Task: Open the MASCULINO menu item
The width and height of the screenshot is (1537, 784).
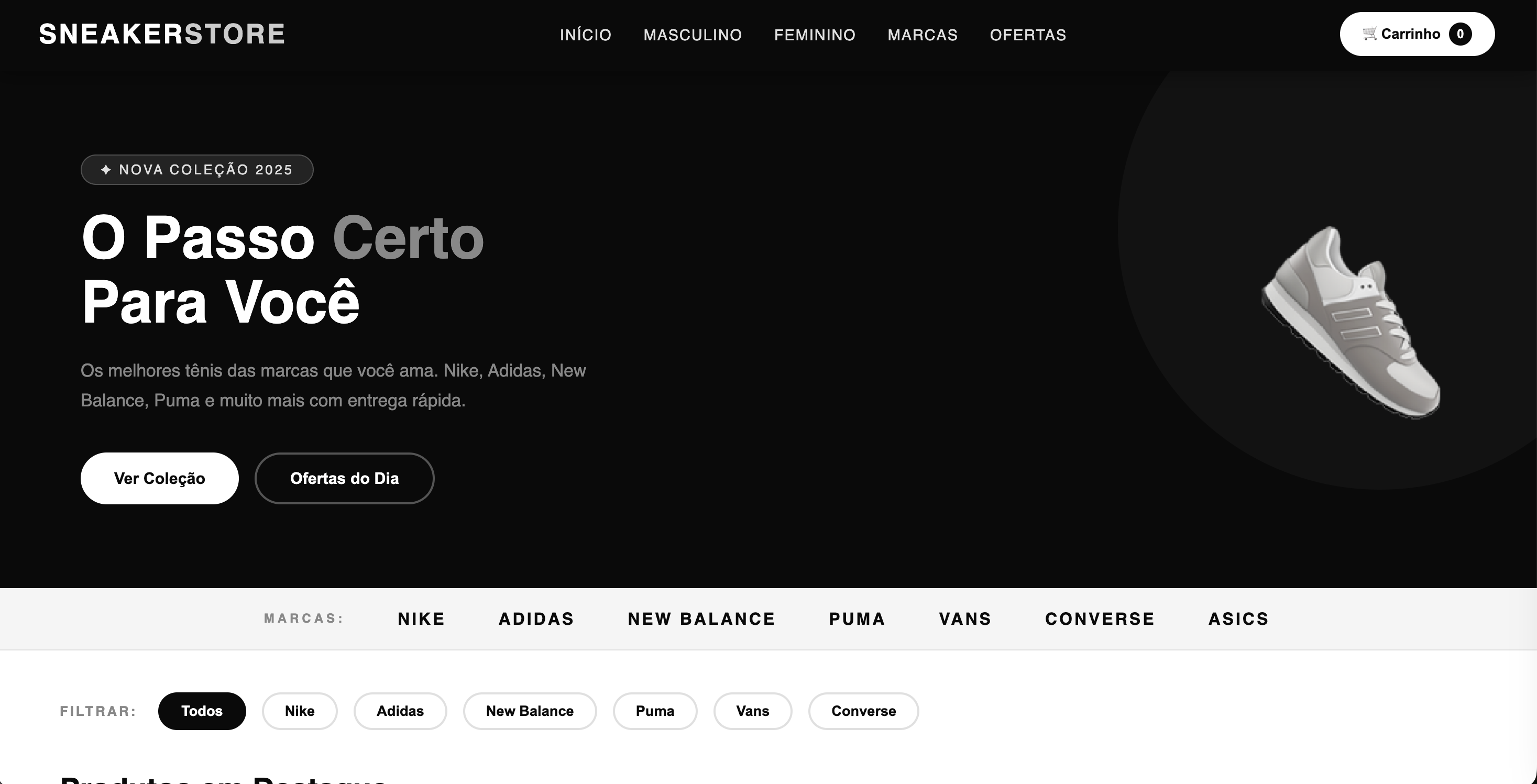Action: click(693, 35)
